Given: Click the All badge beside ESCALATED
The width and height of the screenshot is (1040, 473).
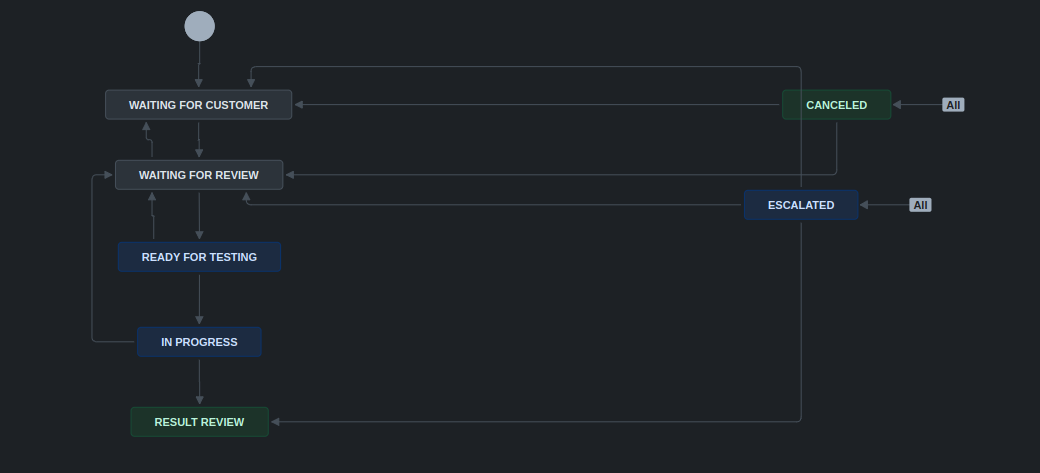Looking at the screenshot, I should coord(920,205).
